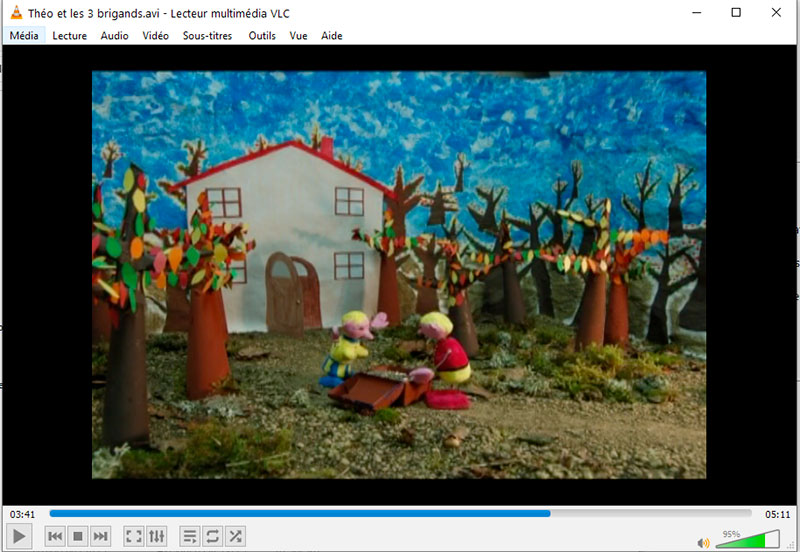800x552 pixels.
Task: Click the Play button
Action: point(19,536)
